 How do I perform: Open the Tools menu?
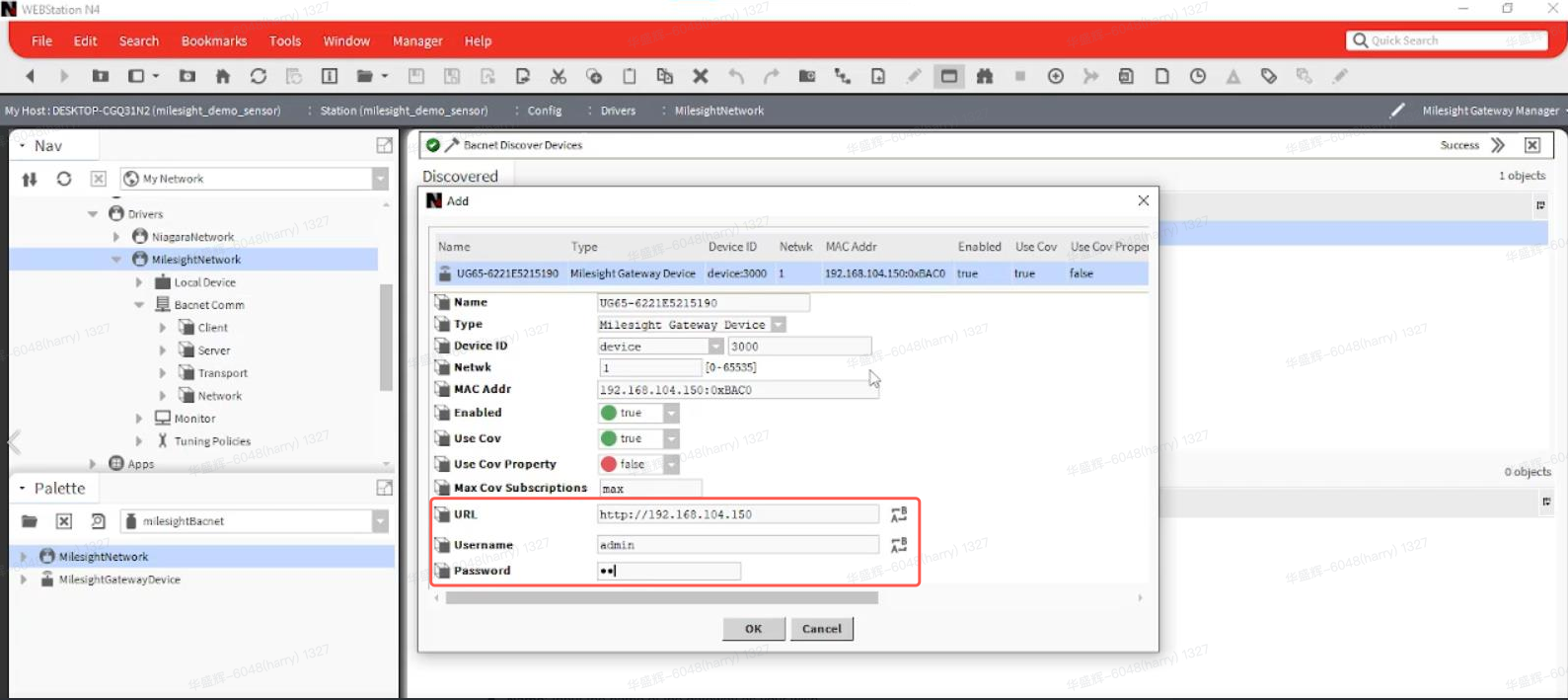(x=285, y=41)
